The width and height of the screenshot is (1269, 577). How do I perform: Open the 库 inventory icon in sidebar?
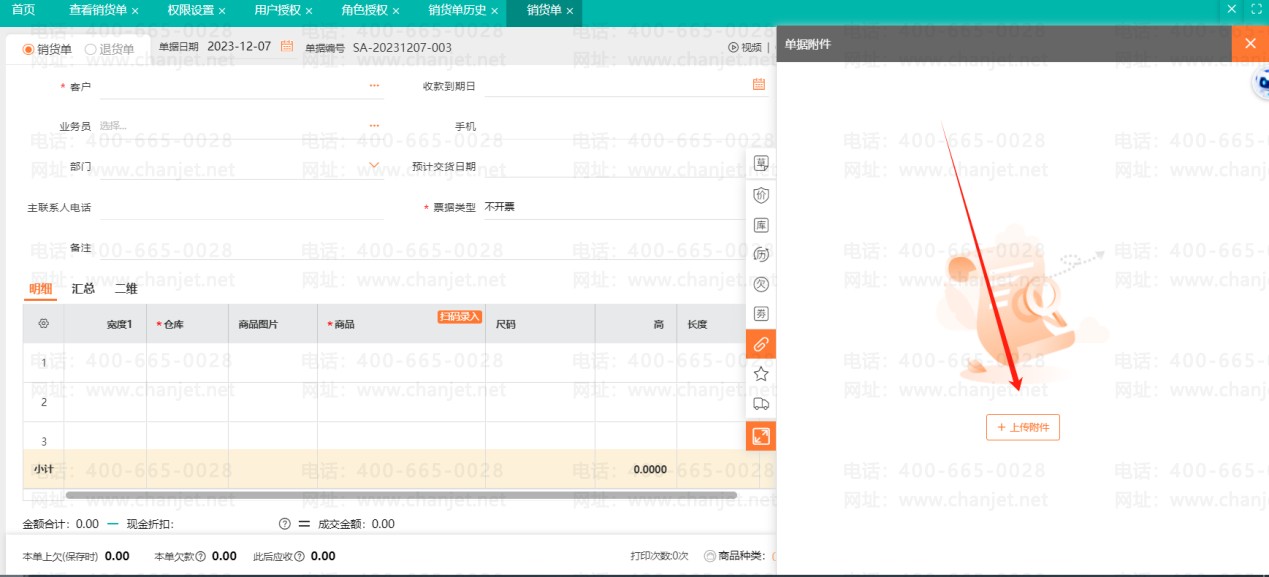point(761,225)
